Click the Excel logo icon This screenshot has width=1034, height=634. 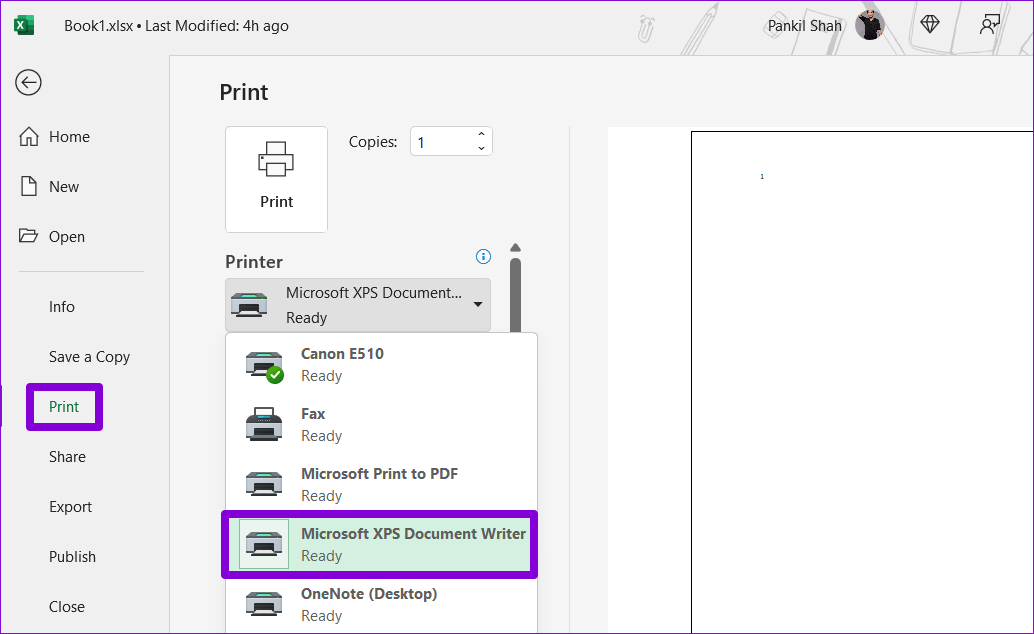tap(24, 26)
